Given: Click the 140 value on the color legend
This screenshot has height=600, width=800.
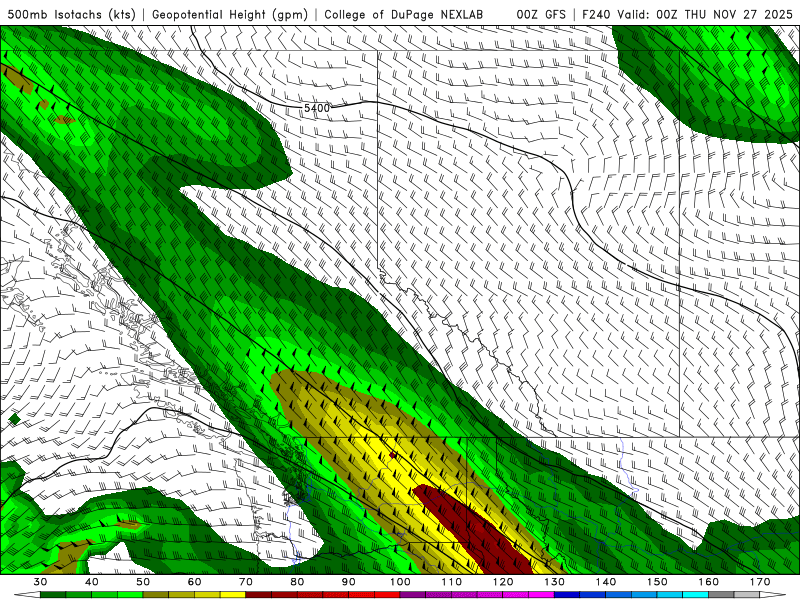Looking at the screenshot, I should (606, 582).
